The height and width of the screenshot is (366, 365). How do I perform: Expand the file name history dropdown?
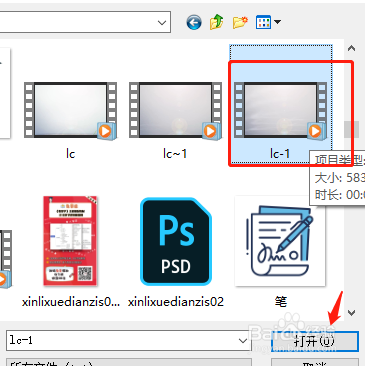coord(243,341)
